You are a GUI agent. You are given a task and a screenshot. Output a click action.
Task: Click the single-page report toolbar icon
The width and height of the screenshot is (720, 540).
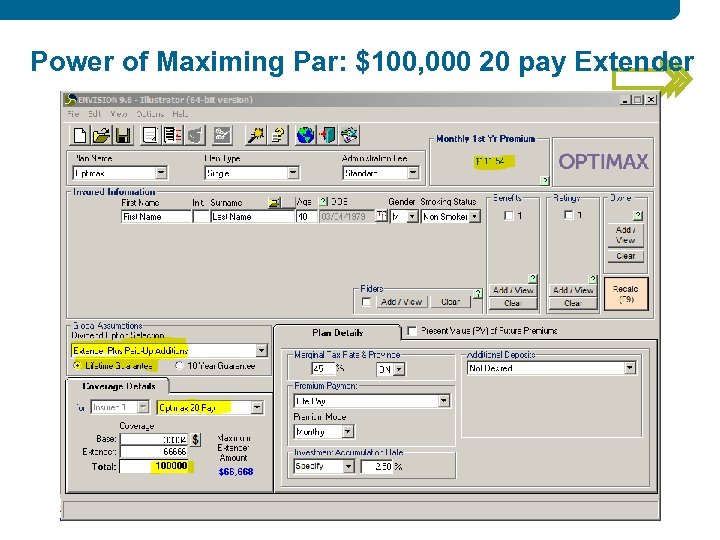pos(150,135)
